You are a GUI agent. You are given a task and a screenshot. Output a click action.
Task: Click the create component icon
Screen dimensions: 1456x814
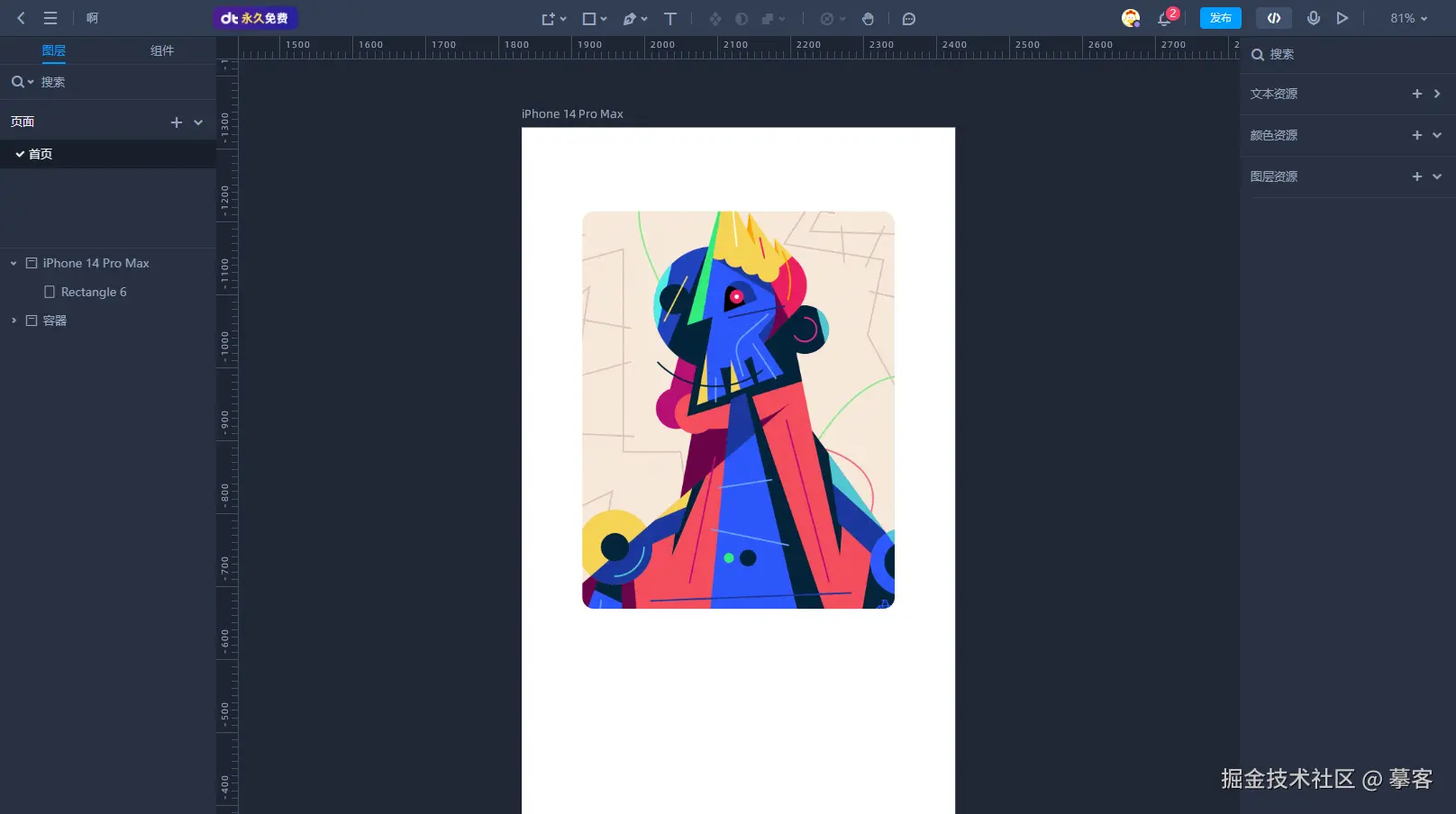point(714,18)
